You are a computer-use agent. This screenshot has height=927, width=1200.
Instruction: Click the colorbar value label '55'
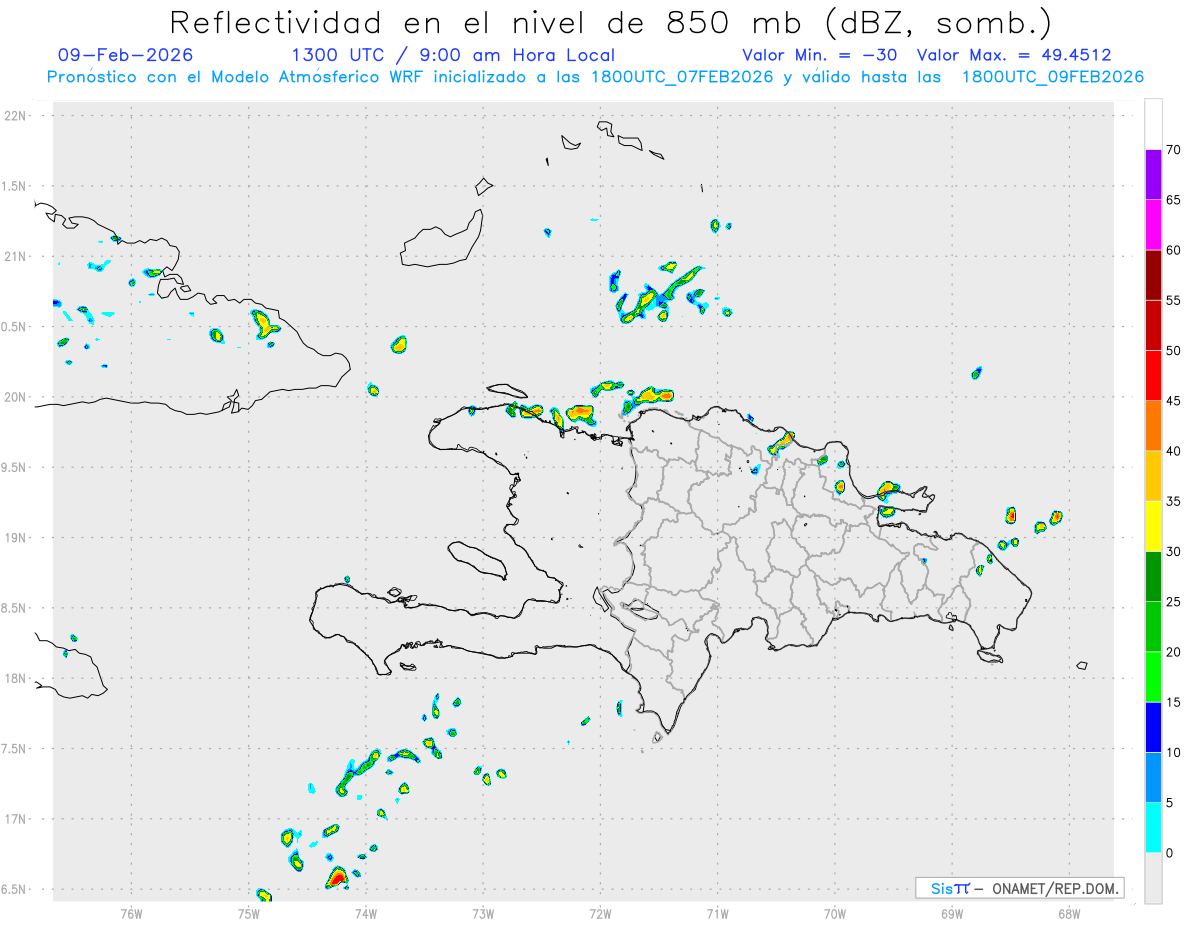tap(1174, 300)
